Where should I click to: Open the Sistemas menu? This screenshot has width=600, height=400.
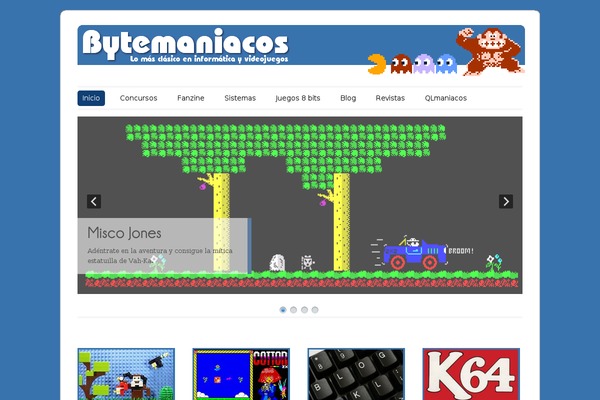click(x=240, y=98)
